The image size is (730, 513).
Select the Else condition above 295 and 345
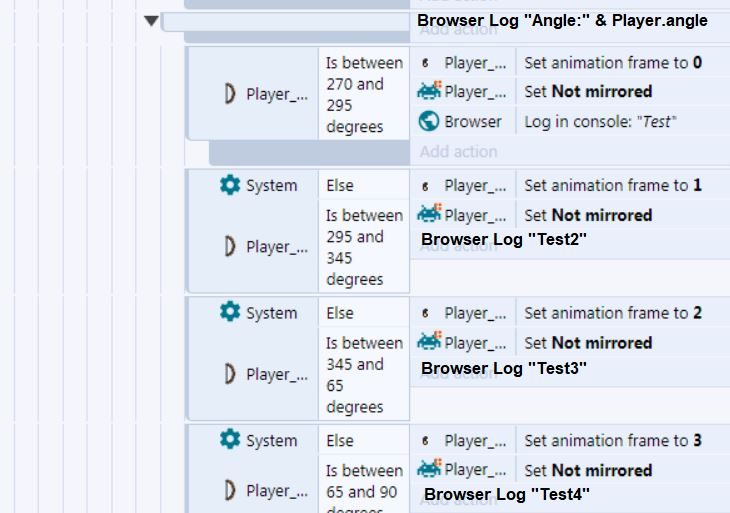[x=340, y=185]
